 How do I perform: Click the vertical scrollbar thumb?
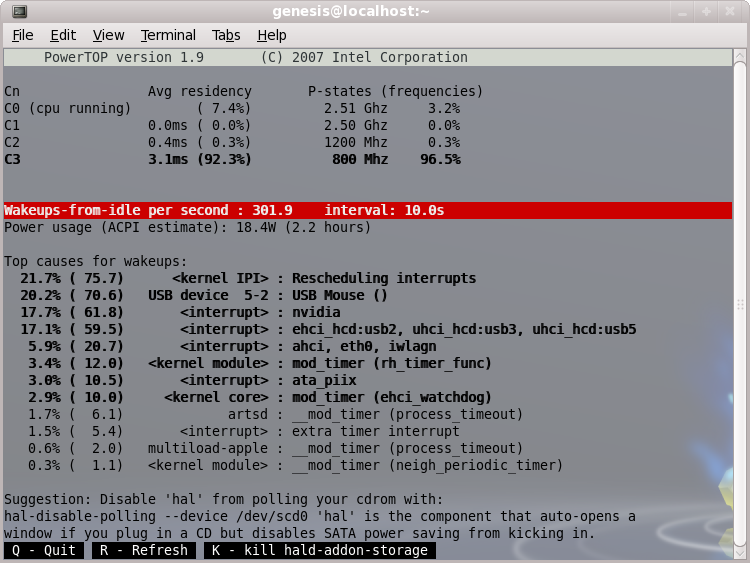740,303
